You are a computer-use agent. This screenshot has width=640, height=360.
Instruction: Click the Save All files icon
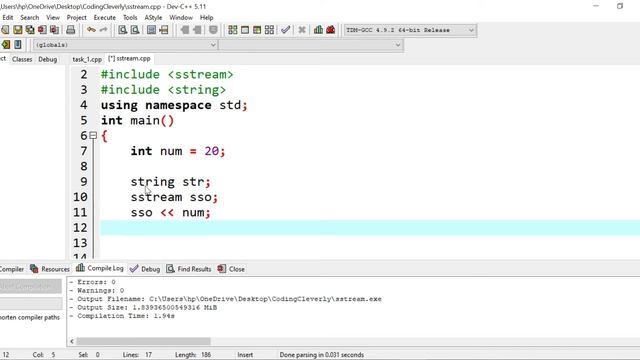click(x=30, y=30)
